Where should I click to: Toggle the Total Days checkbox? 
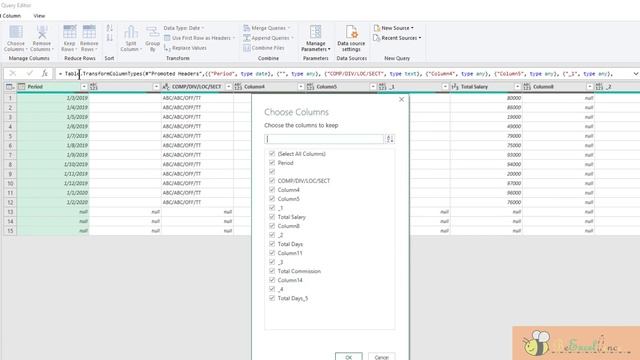(x=272, y=244)
